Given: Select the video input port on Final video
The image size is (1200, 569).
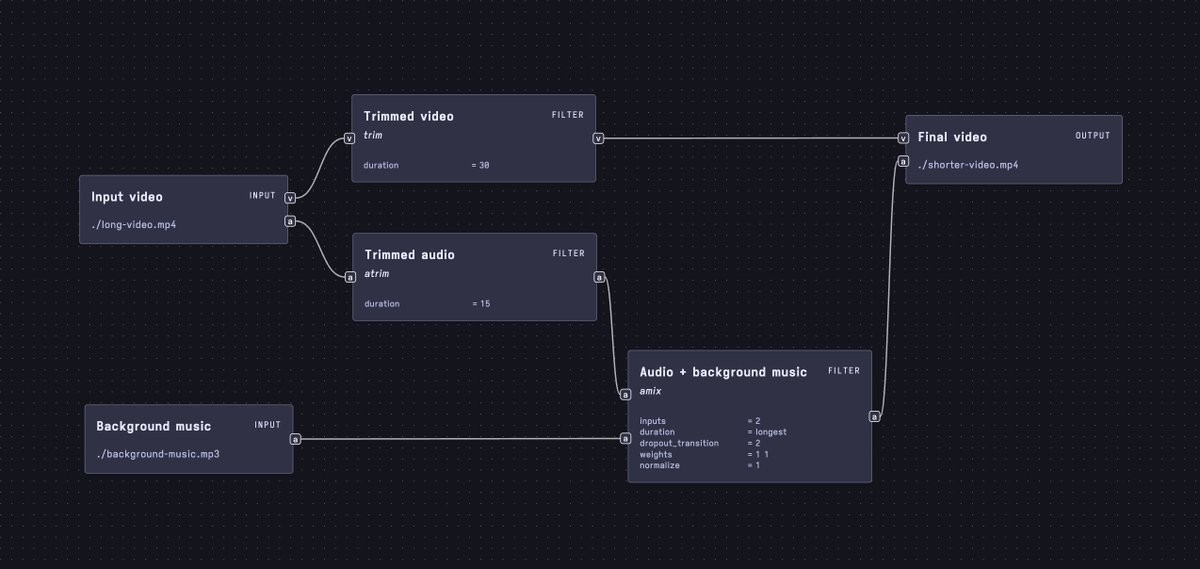Looking at the screenshot, I should point(903,138).
